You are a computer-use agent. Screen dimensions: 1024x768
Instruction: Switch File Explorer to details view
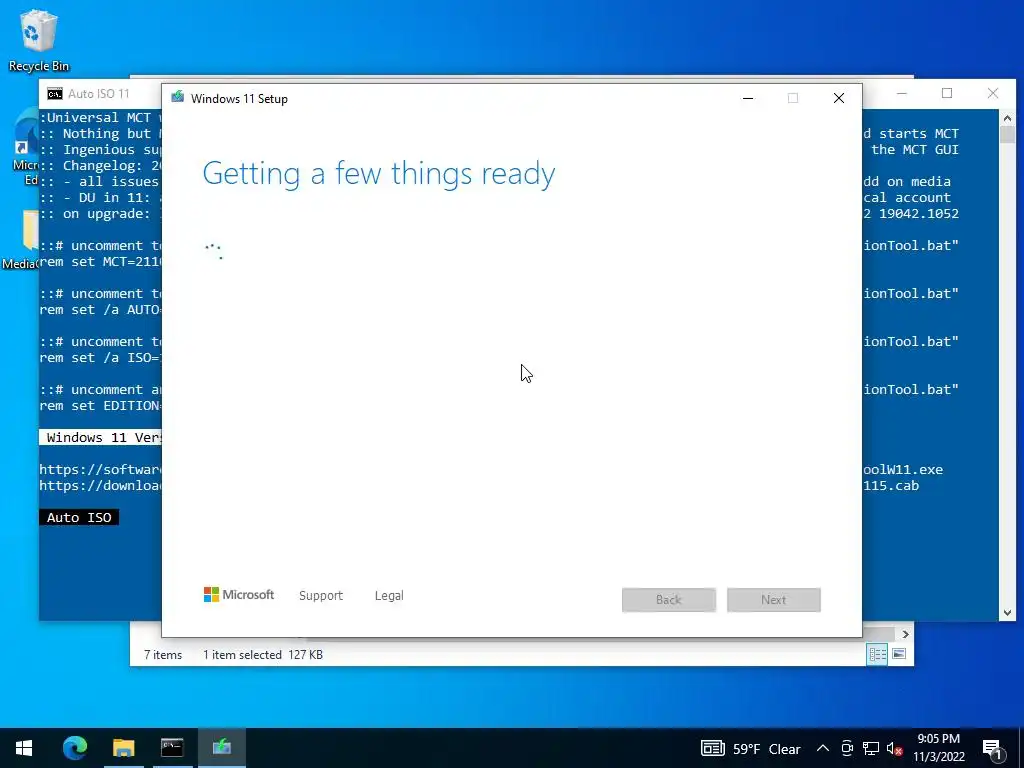(877, 654)
